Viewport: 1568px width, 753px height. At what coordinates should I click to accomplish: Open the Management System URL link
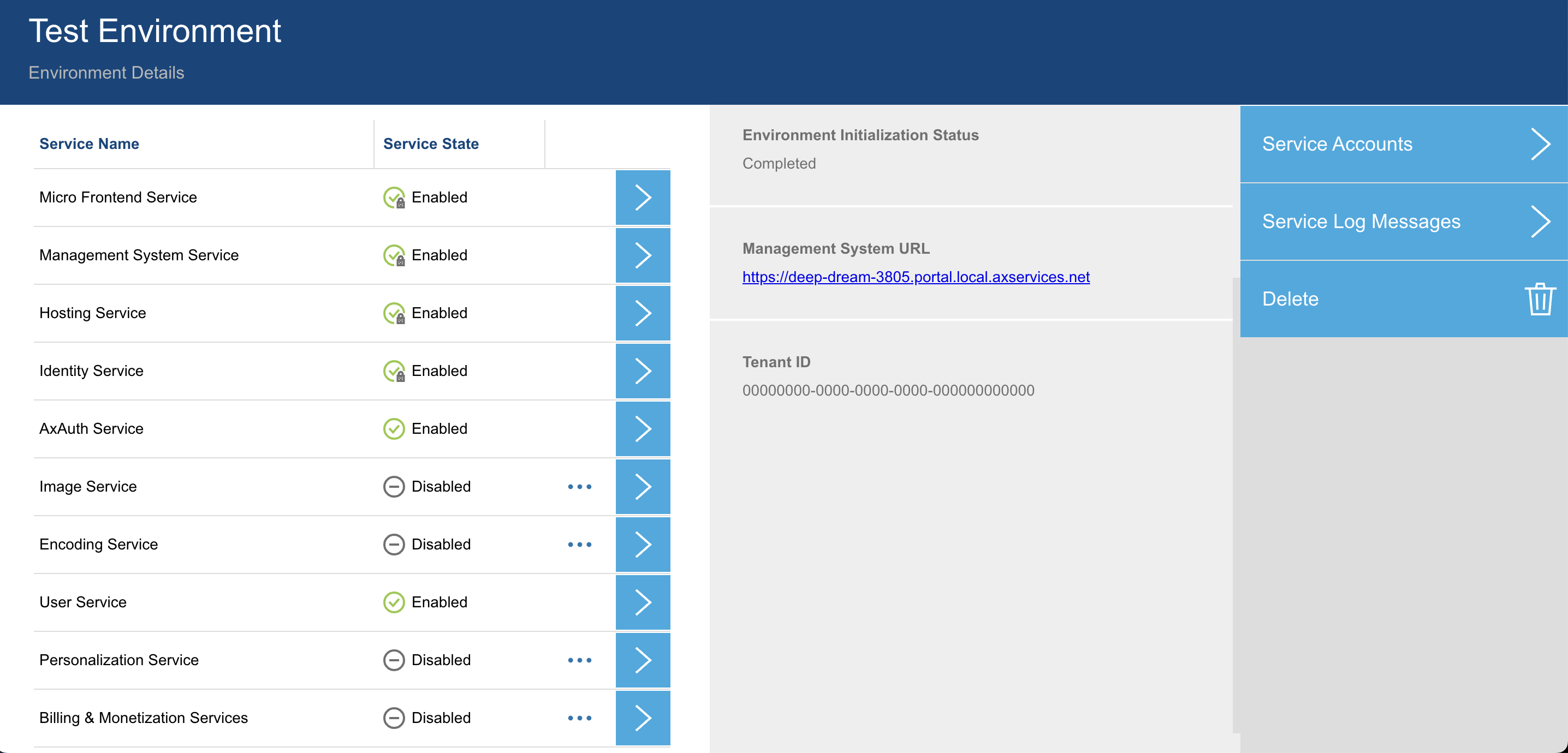[916, 276]
